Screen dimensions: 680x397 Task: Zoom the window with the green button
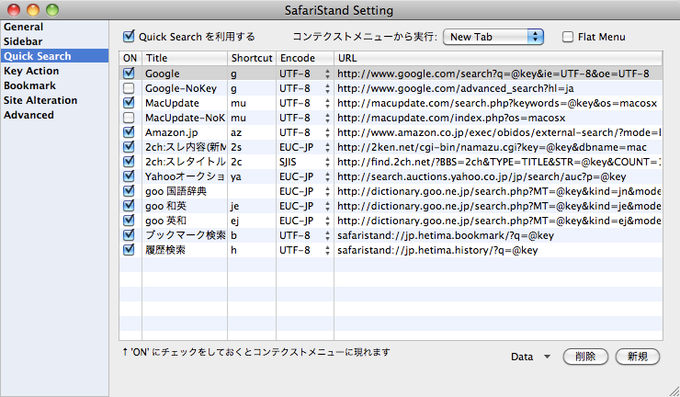click(x=52, y=10)
